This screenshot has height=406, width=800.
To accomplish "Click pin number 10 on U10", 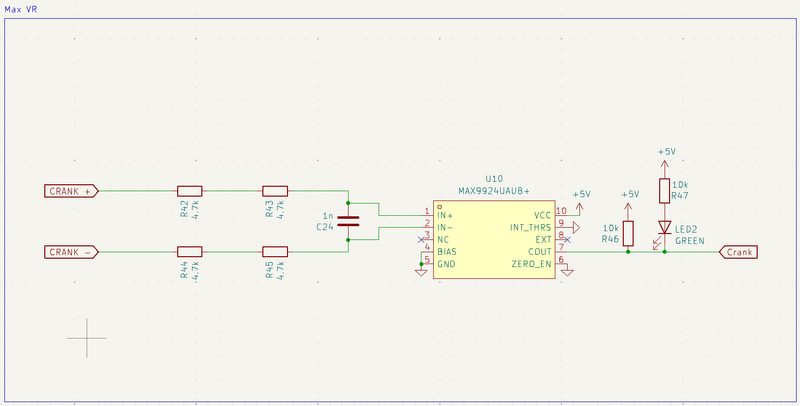I will [561, 211].
